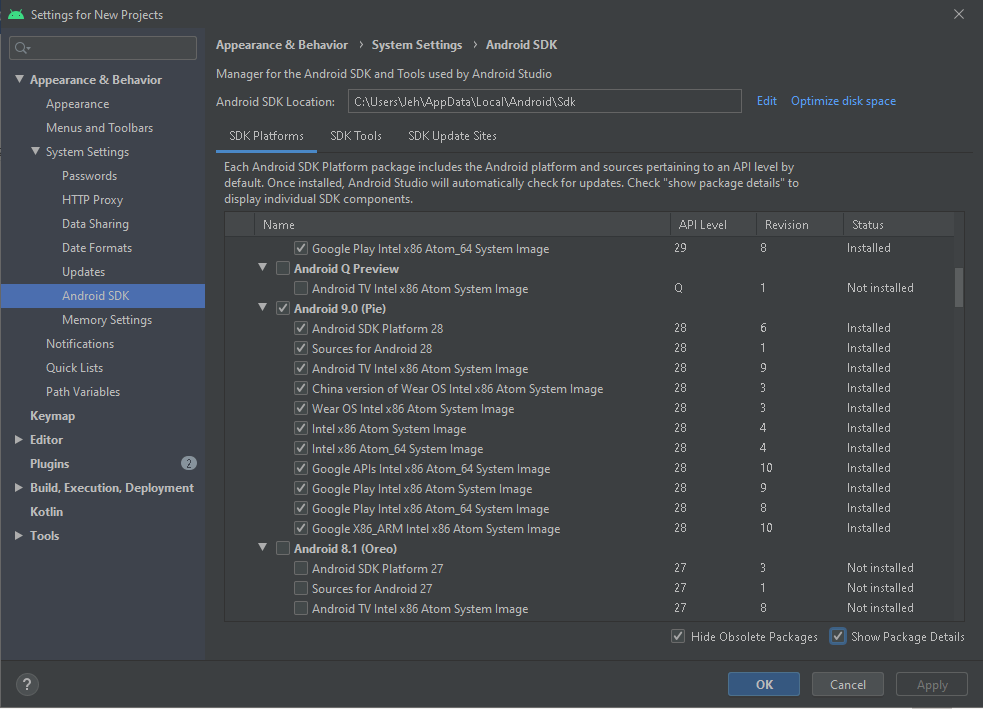Collapse the Appearance & Behavior arrow
The image size is (983, 709).
click(19, 79)
